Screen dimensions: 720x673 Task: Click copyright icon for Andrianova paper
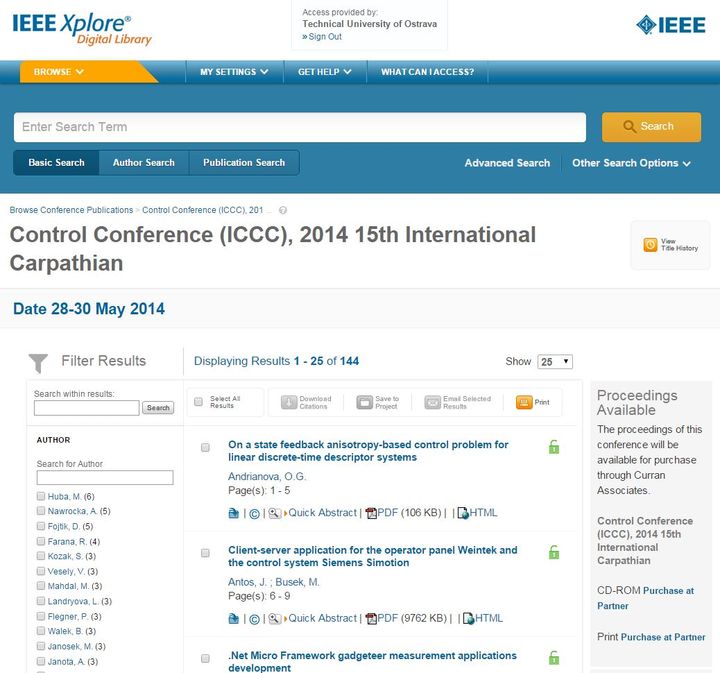tap(254, 514)
